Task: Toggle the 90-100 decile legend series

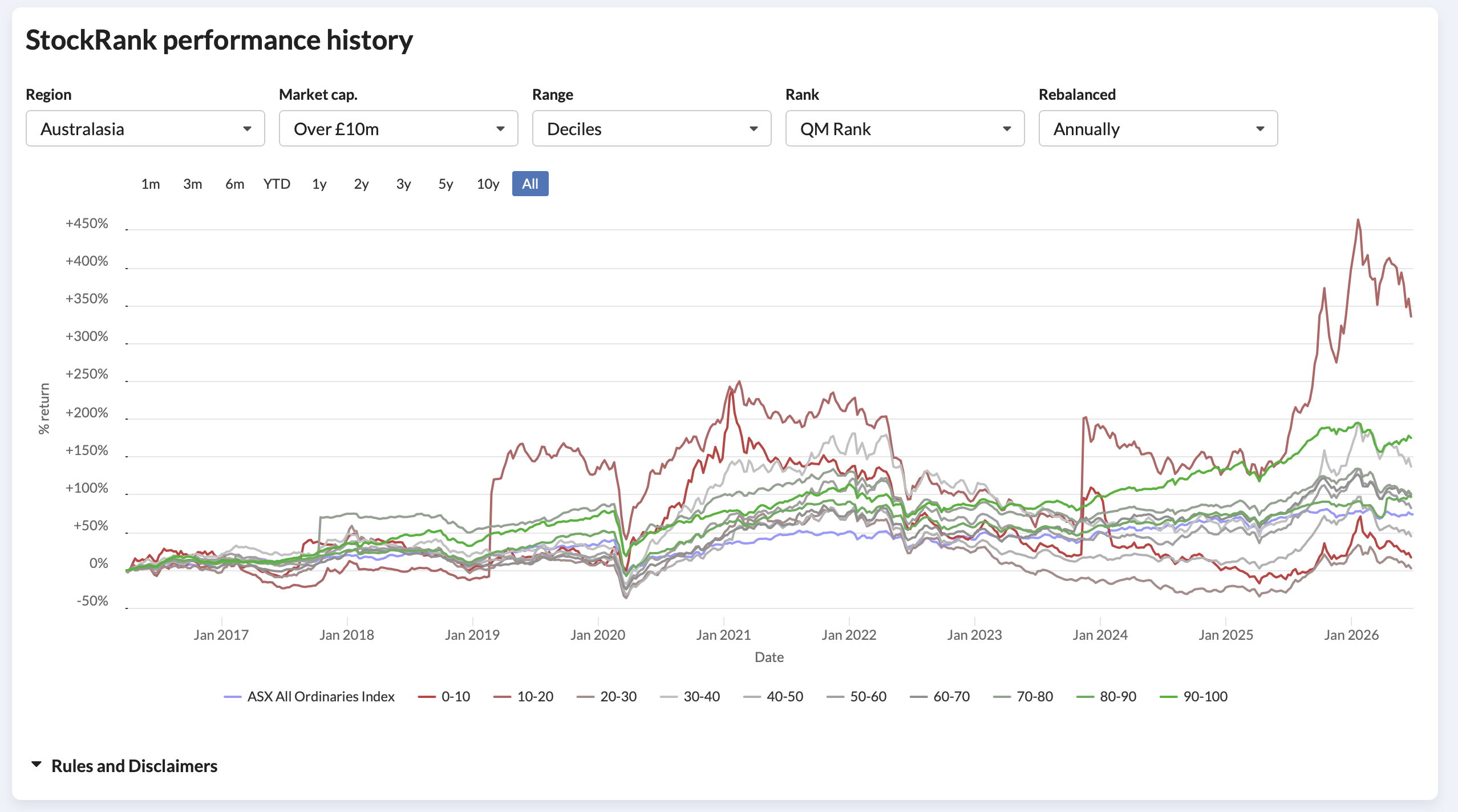Action: coord(1193,696)
